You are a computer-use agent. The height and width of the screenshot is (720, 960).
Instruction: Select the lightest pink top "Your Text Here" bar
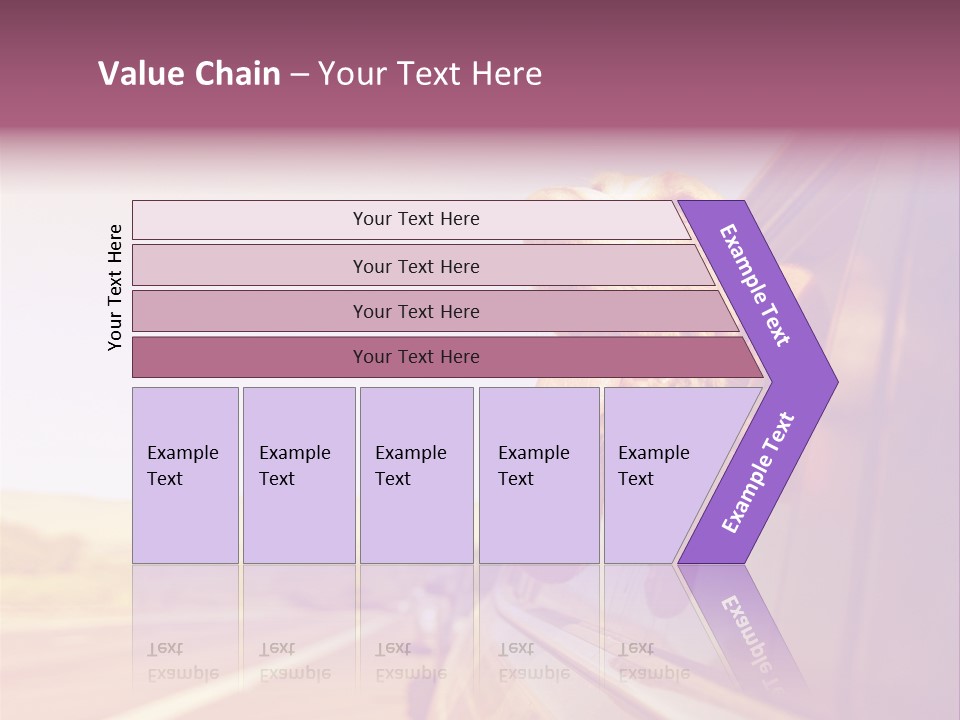click(411, 219)
